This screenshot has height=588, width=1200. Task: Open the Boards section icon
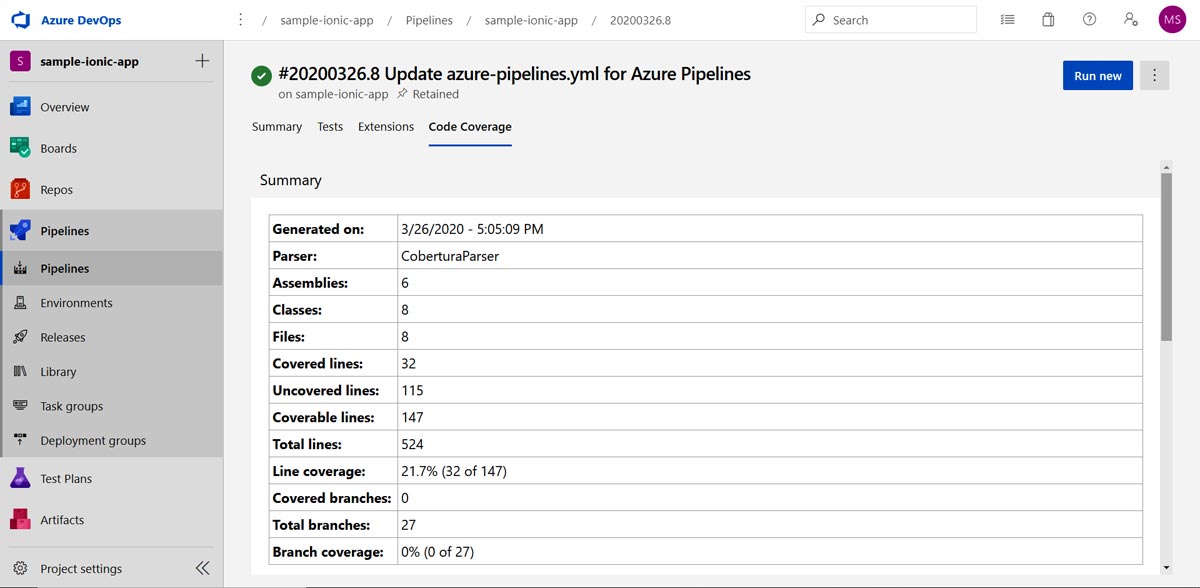coord(20,148)
